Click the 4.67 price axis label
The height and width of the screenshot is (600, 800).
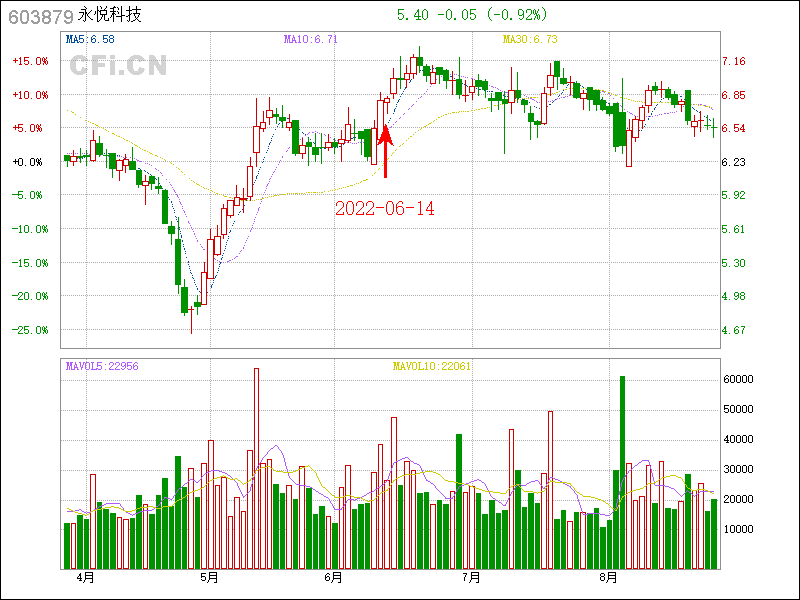click(734, 330)
